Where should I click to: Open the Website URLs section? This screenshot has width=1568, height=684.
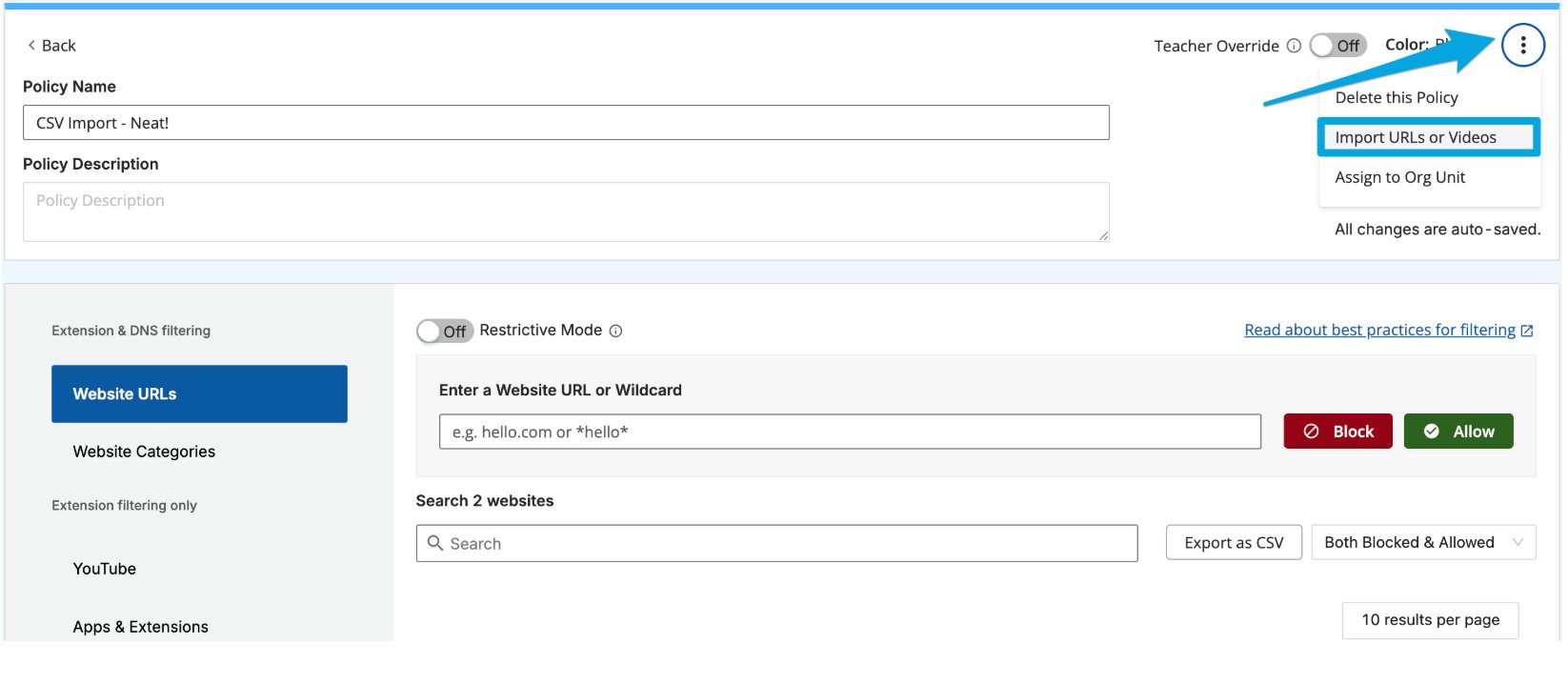pos(199,393)
